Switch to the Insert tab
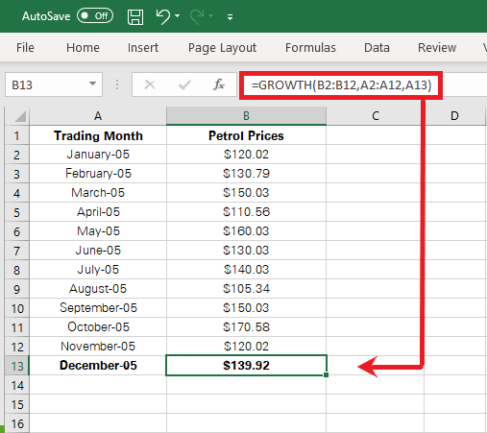487x433 pixels. (143, 48)
